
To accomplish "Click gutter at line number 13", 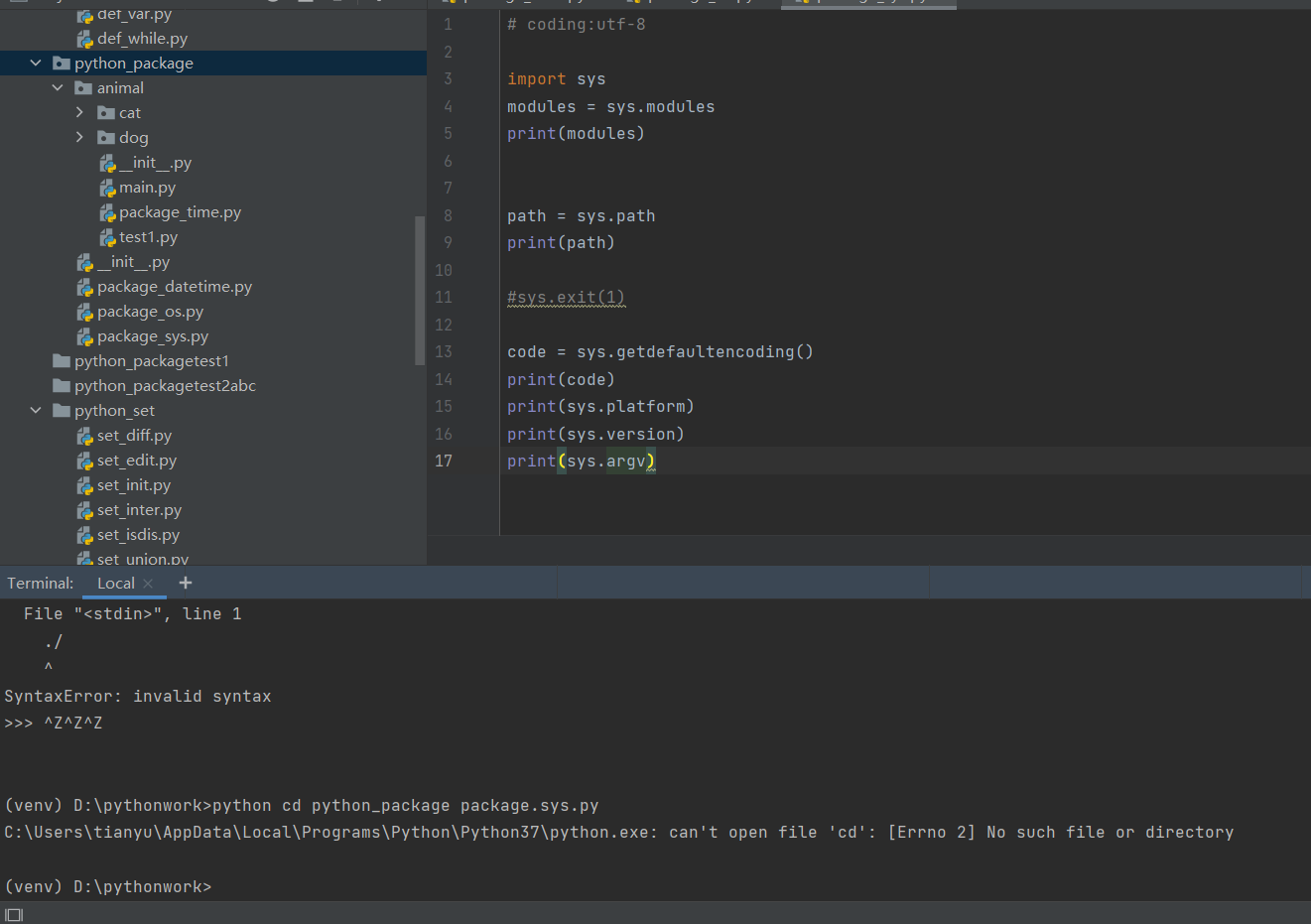I will click(444, 351).
